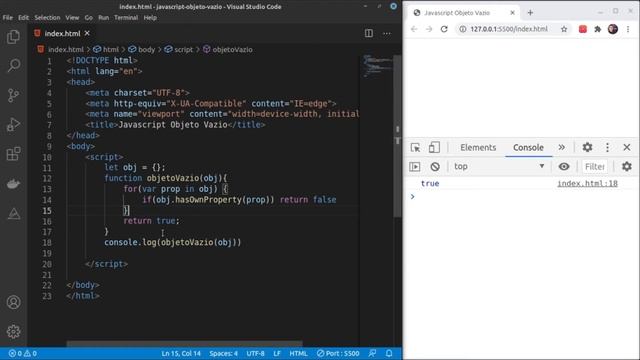Open the browser profile avatar
Image resolution: width=640 pixels, height=360 pixels.
tap(613, 29)
